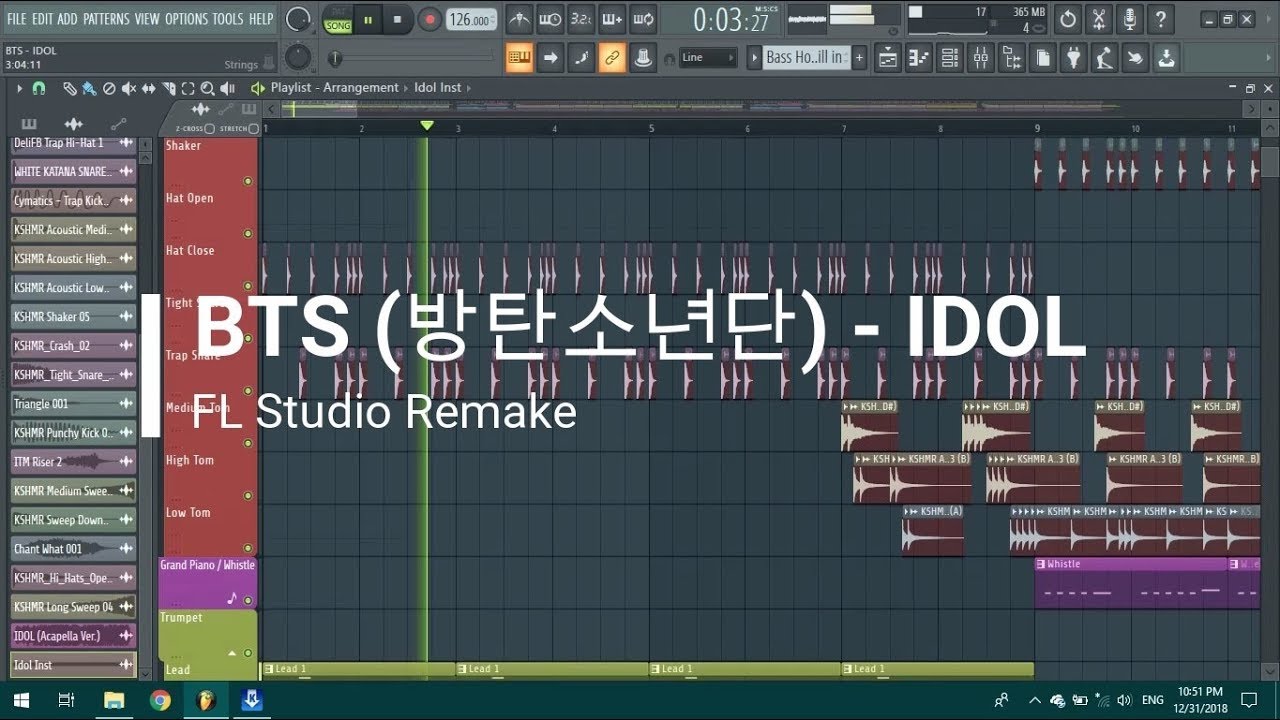Switch Pat/Song mode toggle
Screen dimensions: 1280x720
click(x=337, y=19)
